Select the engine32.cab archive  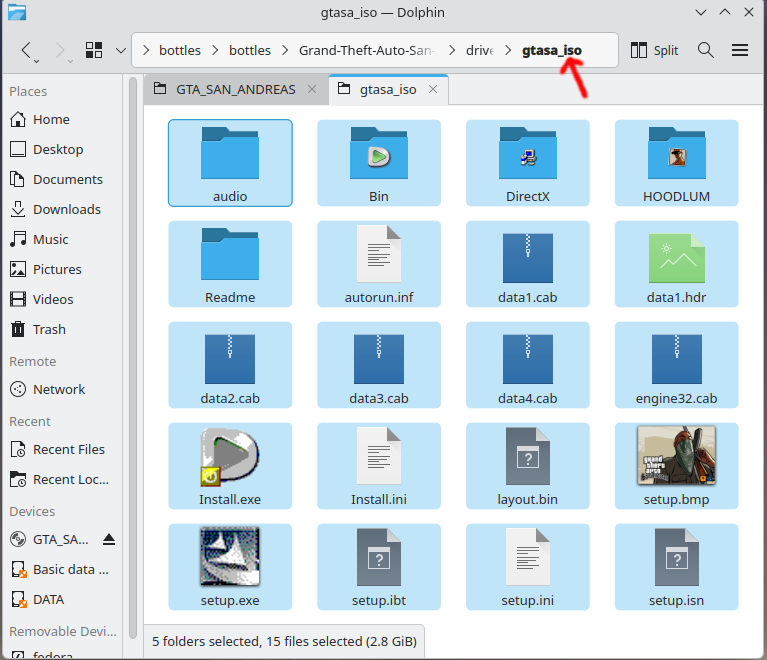[676, 365]
